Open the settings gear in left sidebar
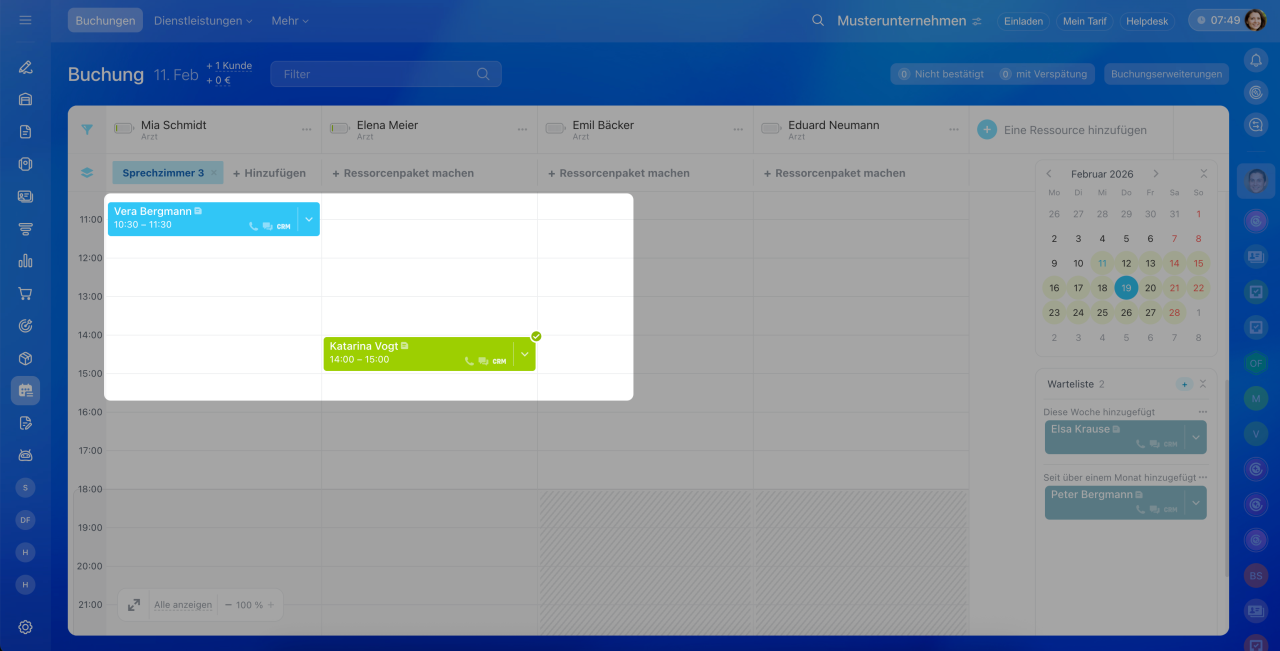 point(26,627)
